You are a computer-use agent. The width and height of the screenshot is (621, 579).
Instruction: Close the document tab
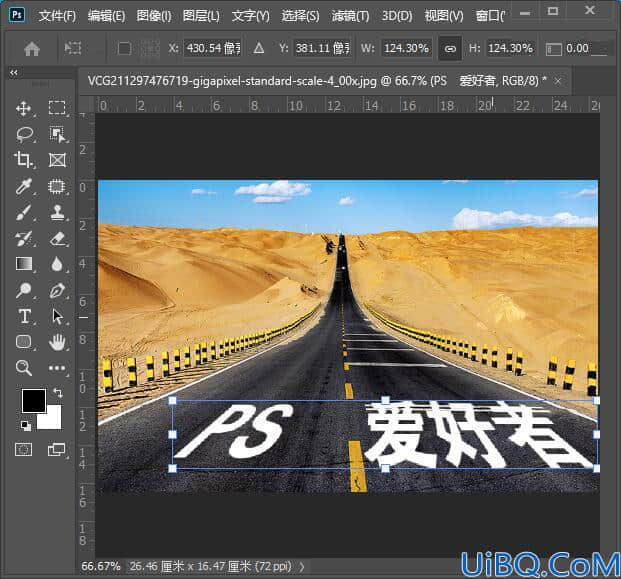tap(558, 81)
